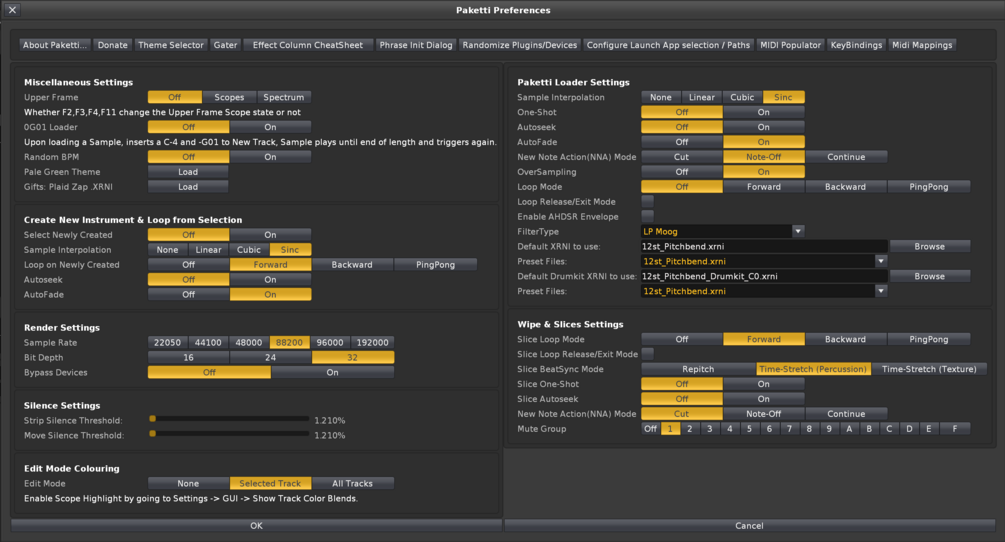Turn OverSampling Off
1005x542 pixels.
pyautogui.click(x=681, y=172)
